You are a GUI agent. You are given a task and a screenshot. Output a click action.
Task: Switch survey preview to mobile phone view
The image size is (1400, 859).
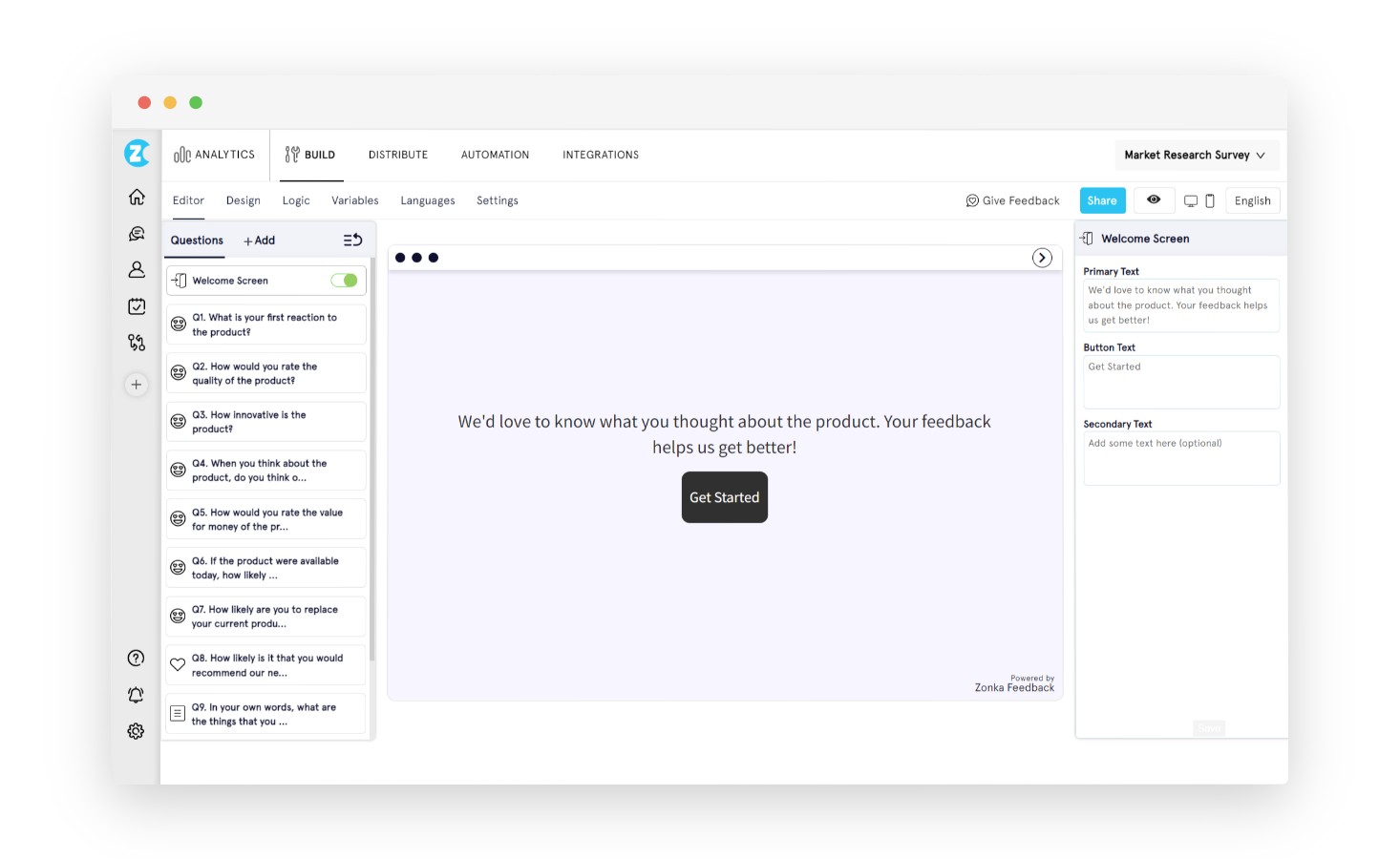pyautogui.click(x=1210, y=200)
